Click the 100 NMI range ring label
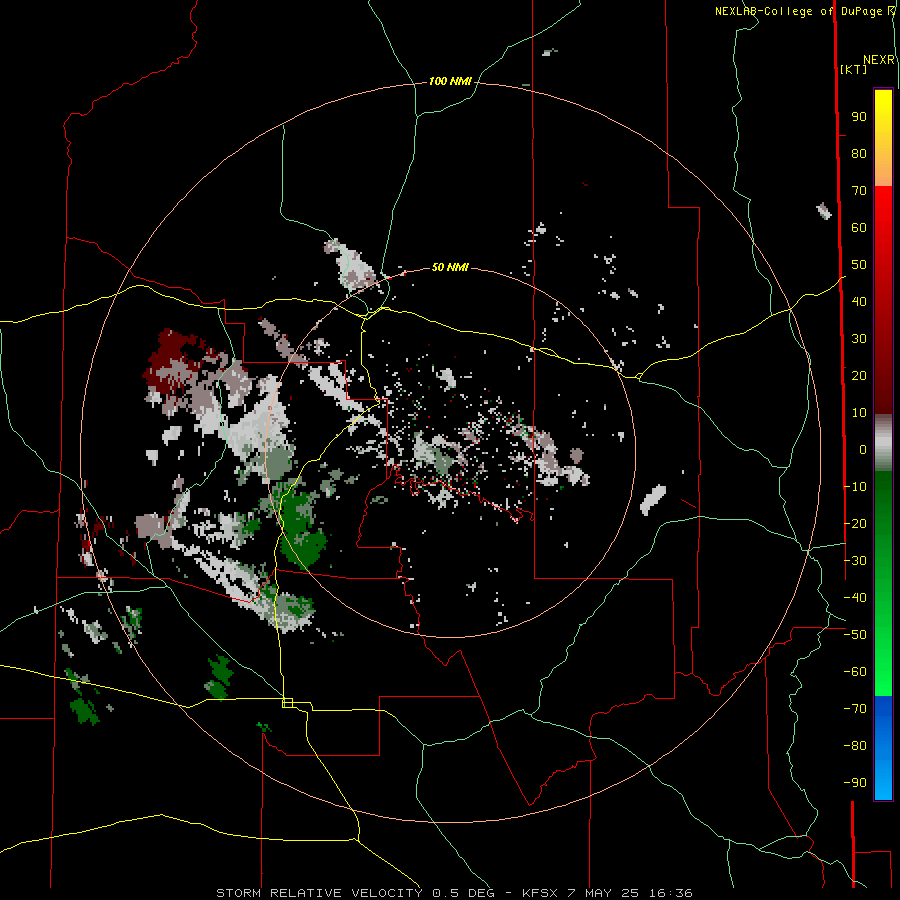This screenshot has height=900, width=900. coord(450,82)
